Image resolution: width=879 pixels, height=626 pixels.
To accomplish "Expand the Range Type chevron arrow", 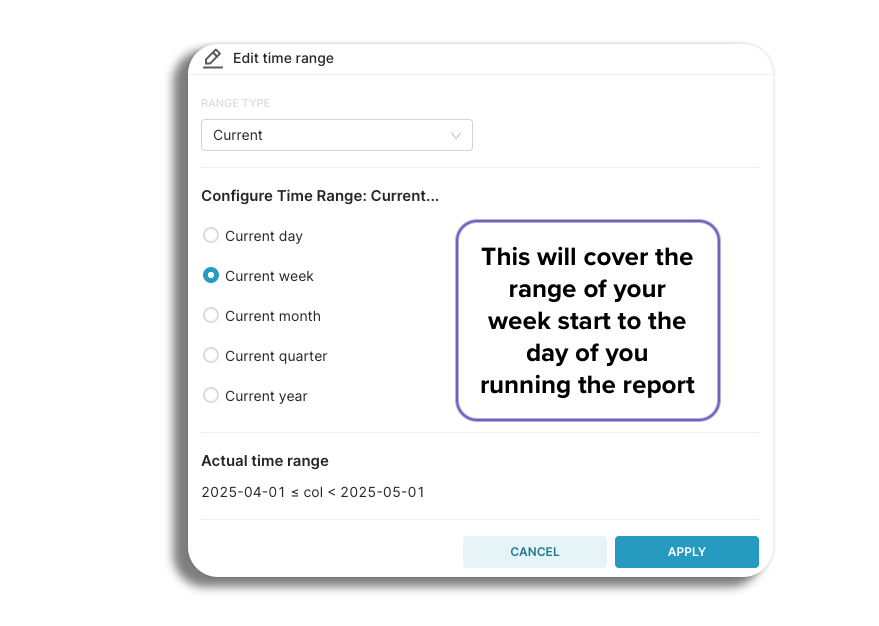I will (x=456, y=136).
